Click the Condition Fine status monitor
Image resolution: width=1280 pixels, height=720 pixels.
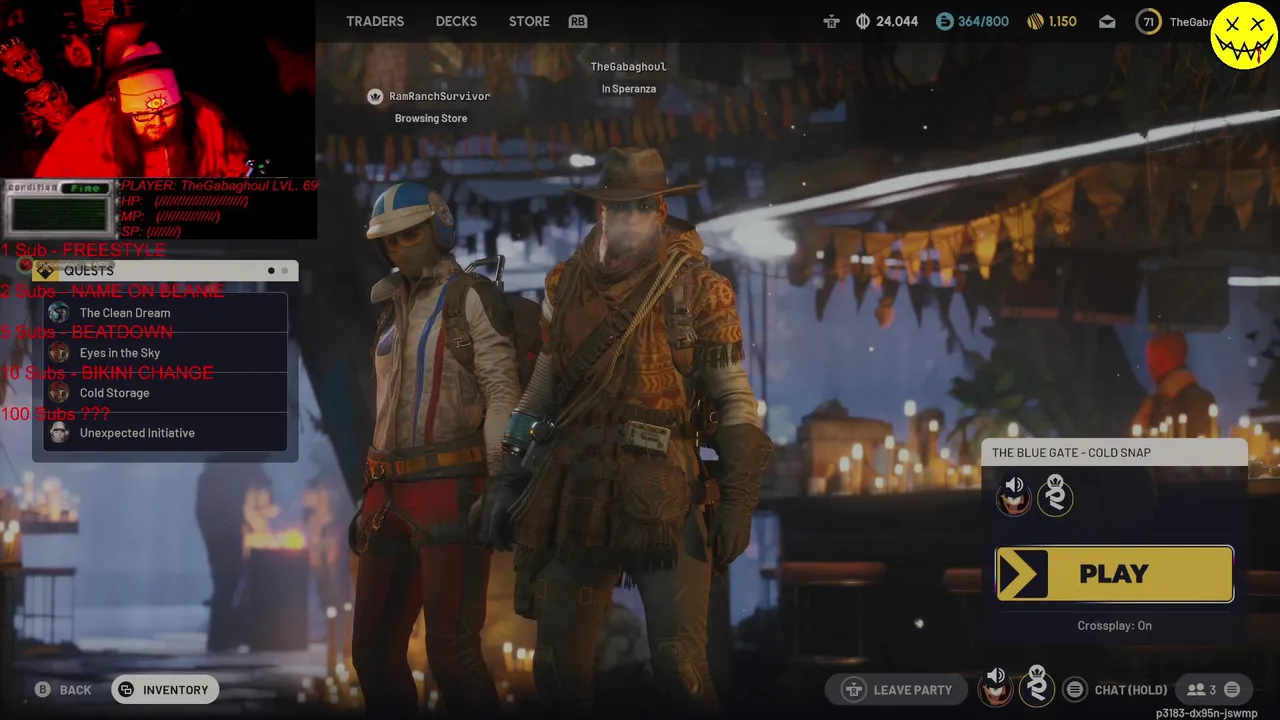pos(58,208)
